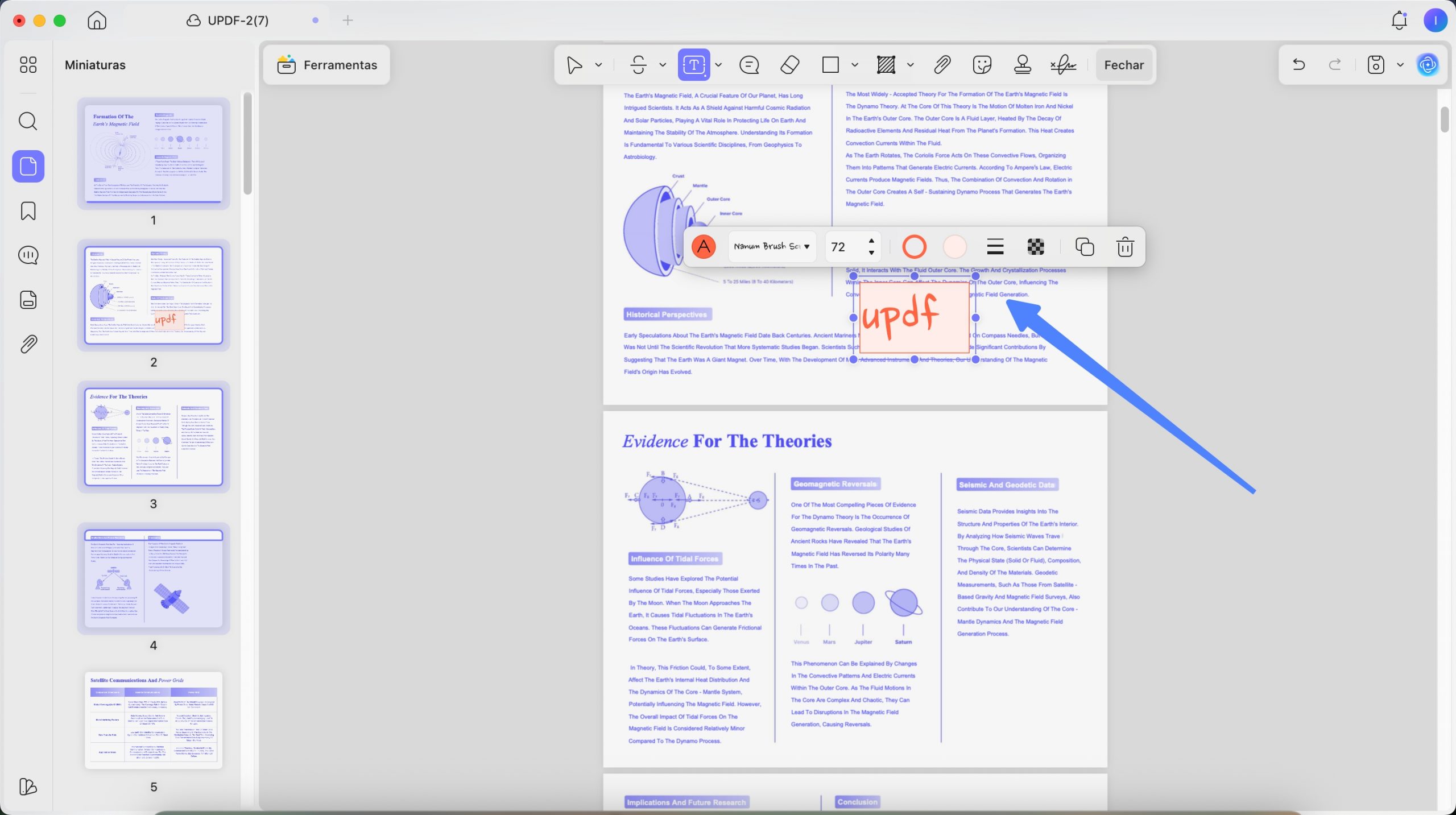
Task: Open the layers icon at sidebar bottom
Action: coord(28,787)
